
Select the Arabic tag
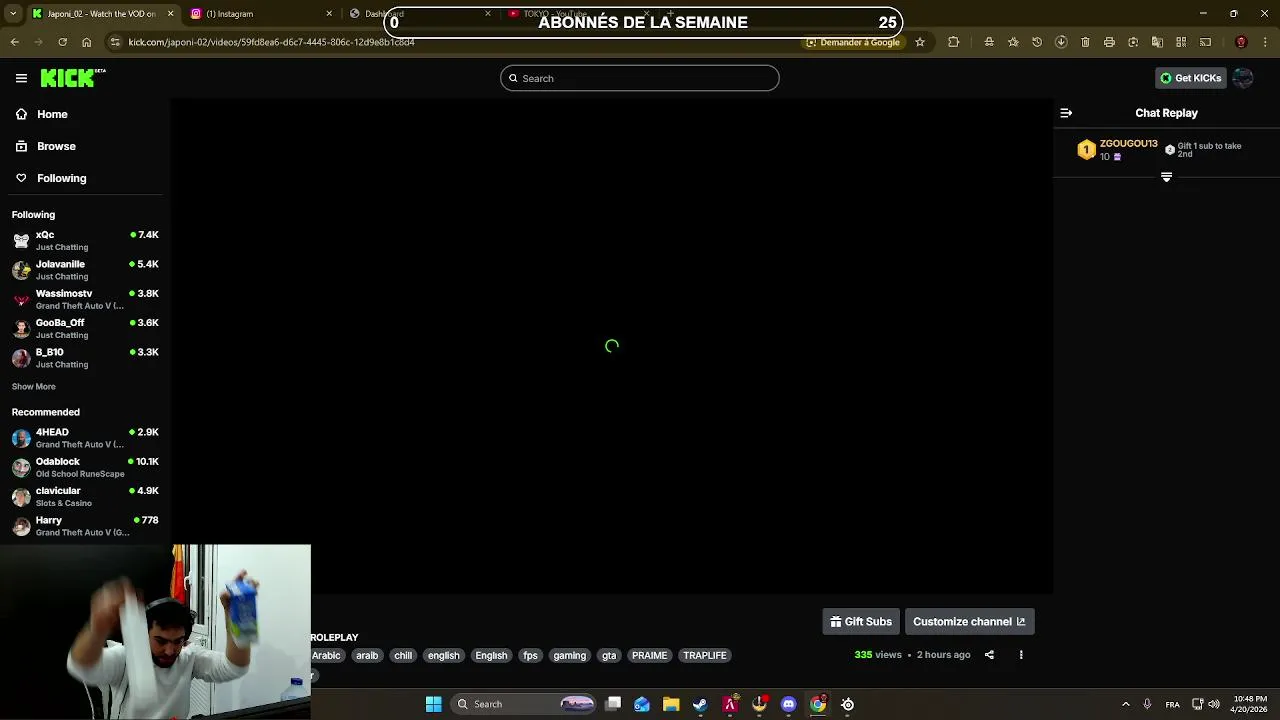click(326, 656)
